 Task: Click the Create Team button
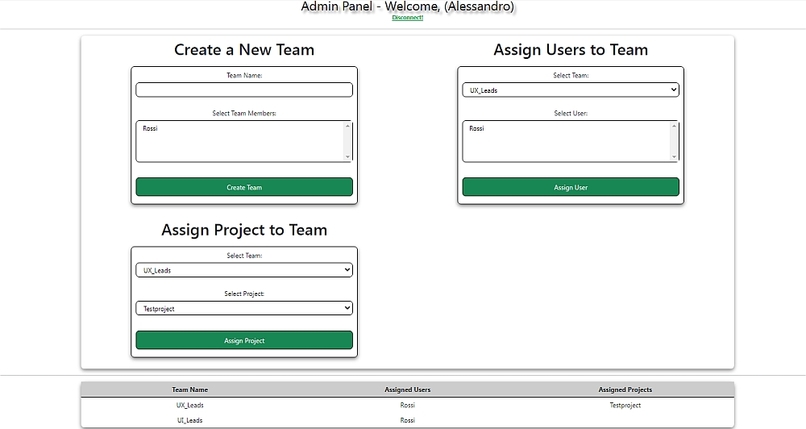pos(244,187)
